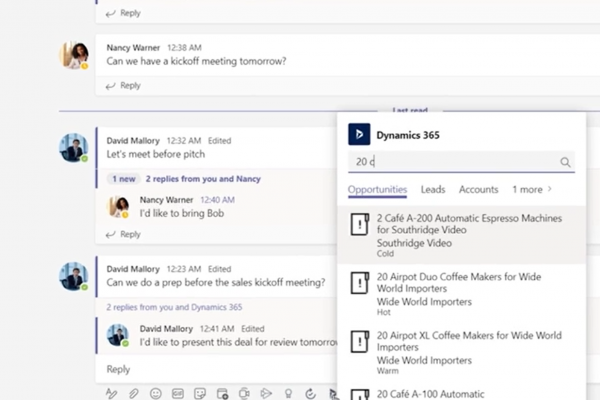Open the text Format options
Viewport: 600px width, 400px height.
pyautogui.click(x=111, y=393)
